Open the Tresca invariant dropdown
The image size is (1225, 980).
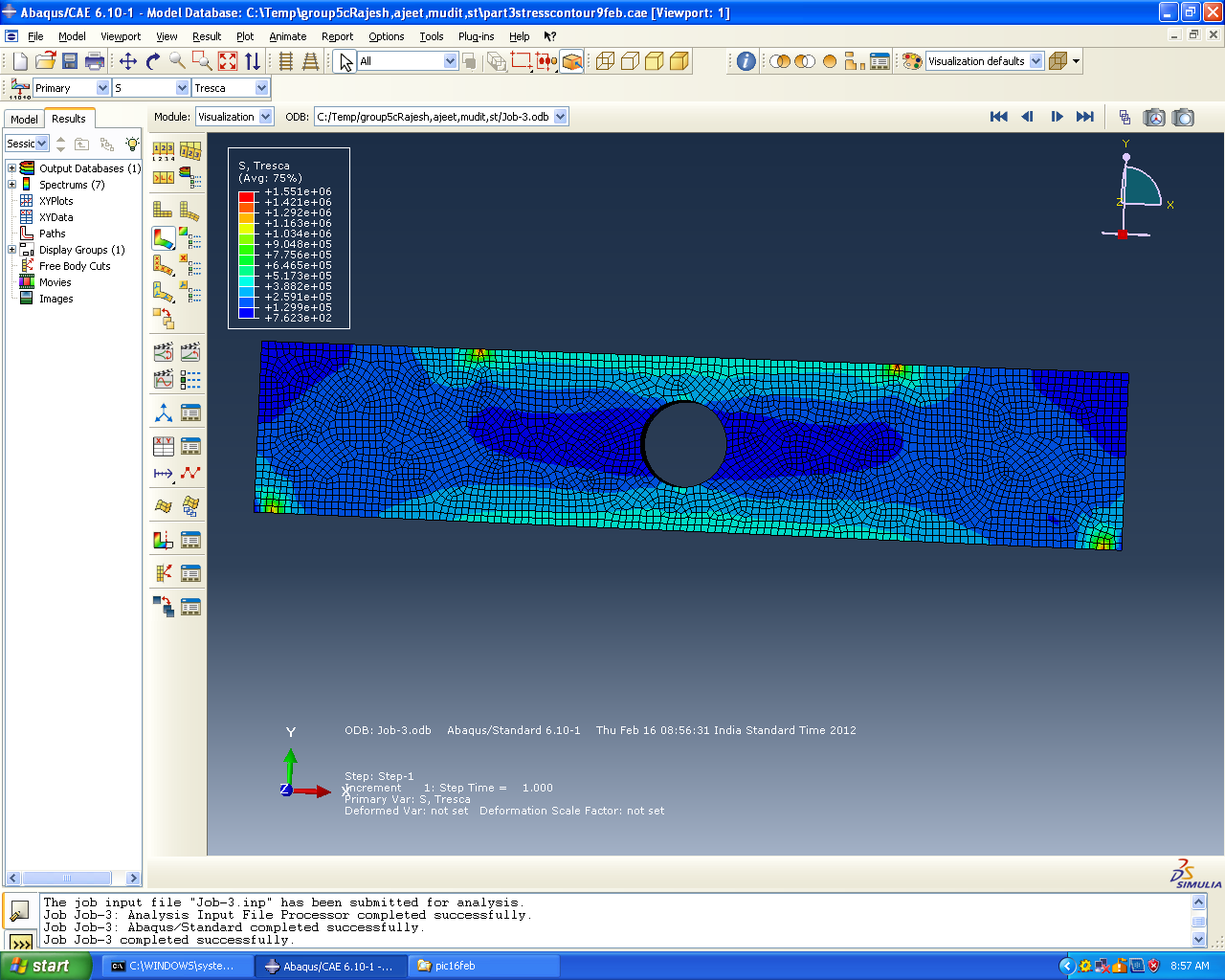pyautogui.click(x=262, y=88)
